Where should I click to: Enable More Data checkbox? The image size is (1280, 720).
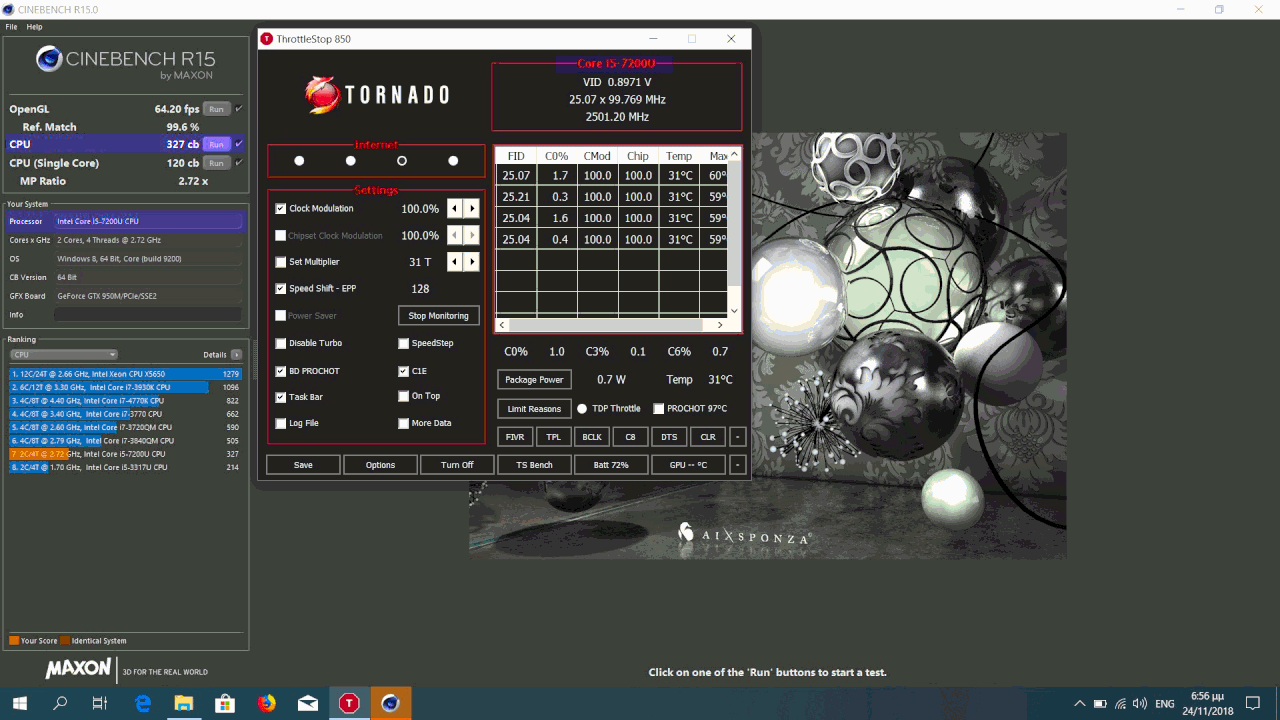[x=404, y=423]
